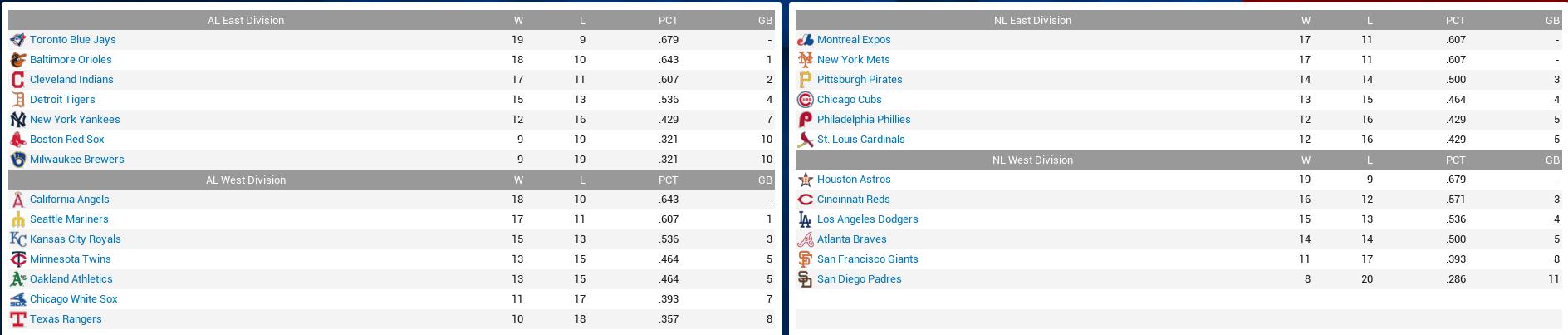Open the Seattle Mariners team page

[x=69, y=219]
